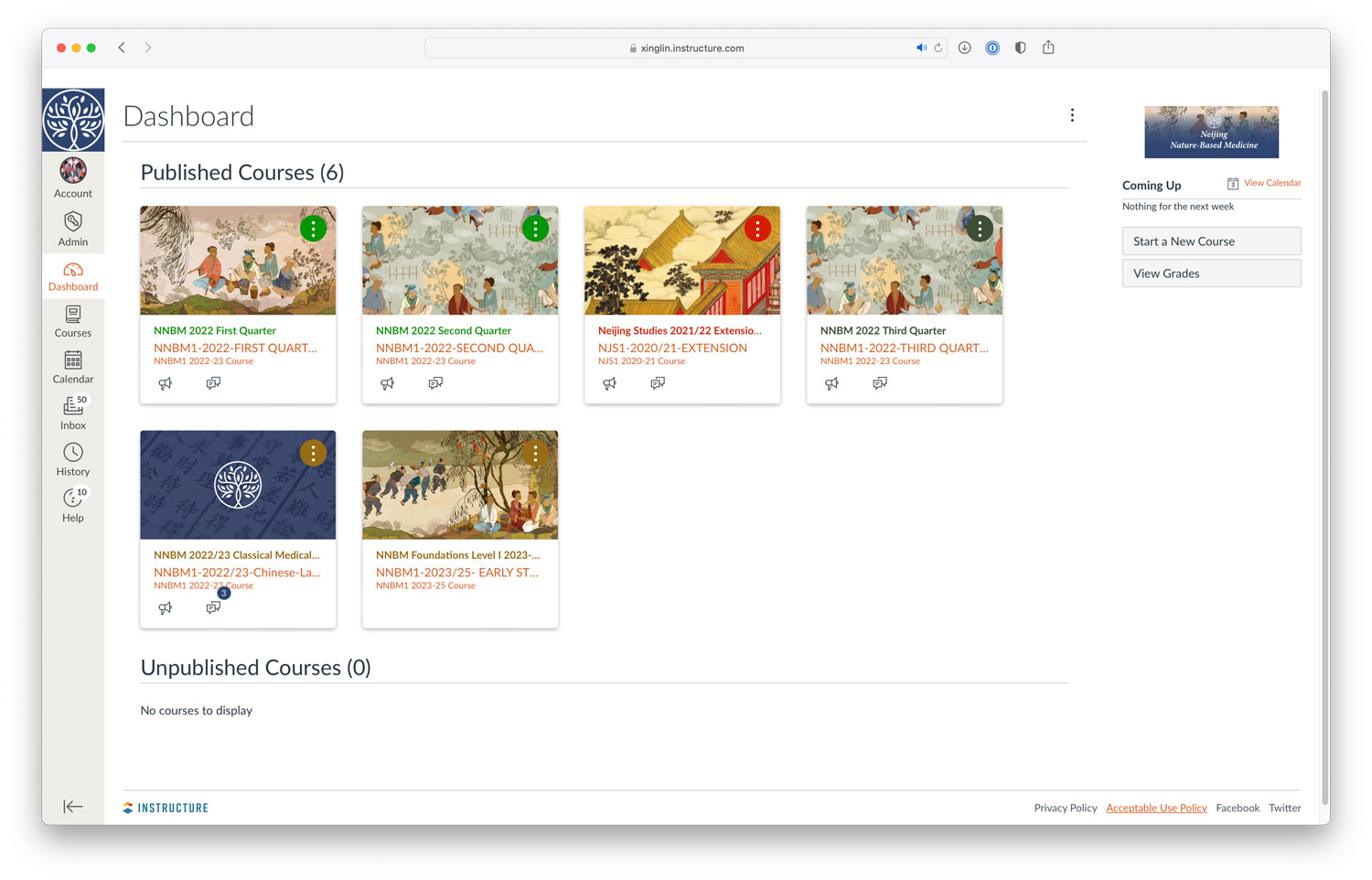The height and width of the screenshot is (880, 1372).
Task: Open options menu on Neijing Studies Extension card
Action: pos(757,229)
